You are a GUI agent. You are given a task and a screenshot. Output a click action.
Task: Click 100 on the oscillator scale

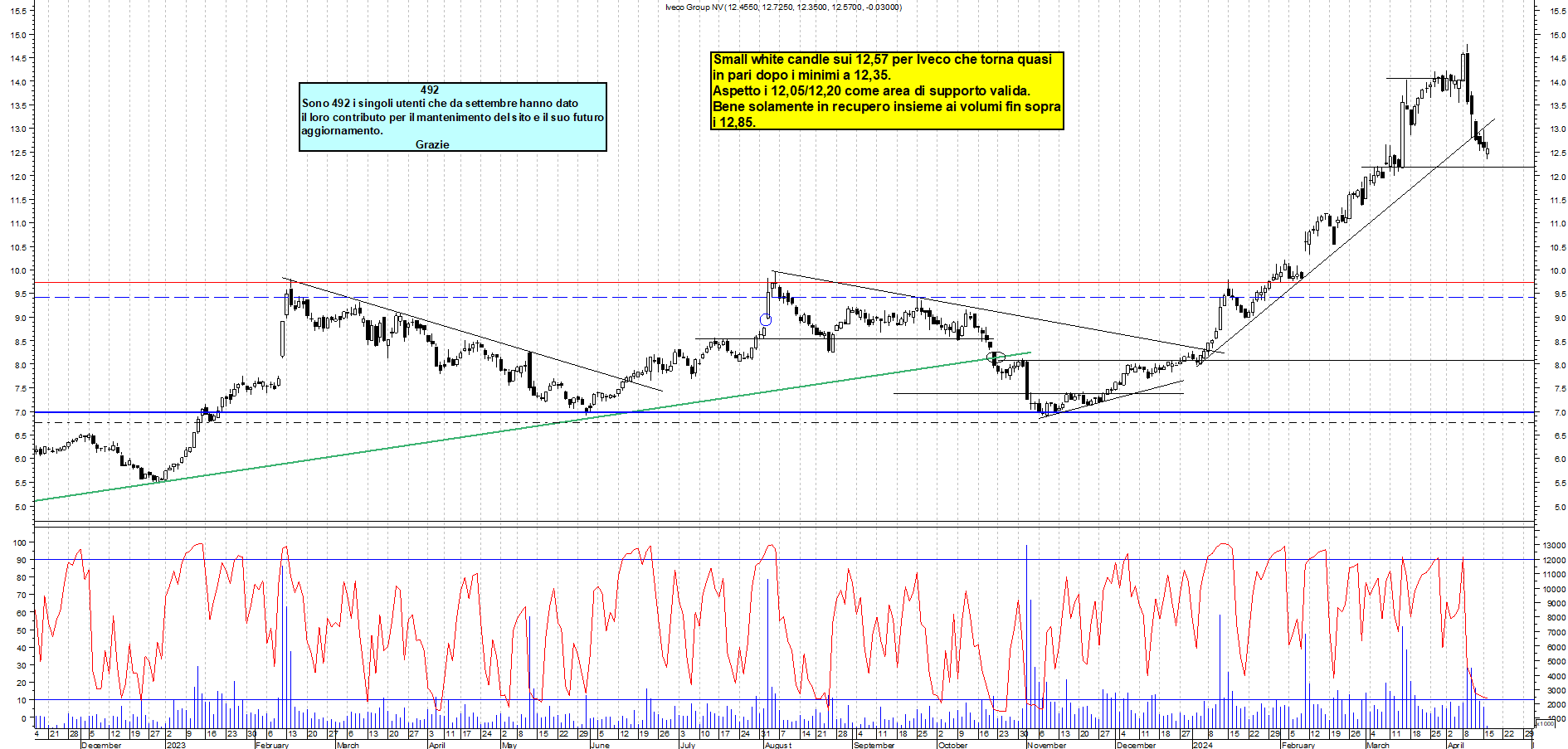(x=20, y=542)
